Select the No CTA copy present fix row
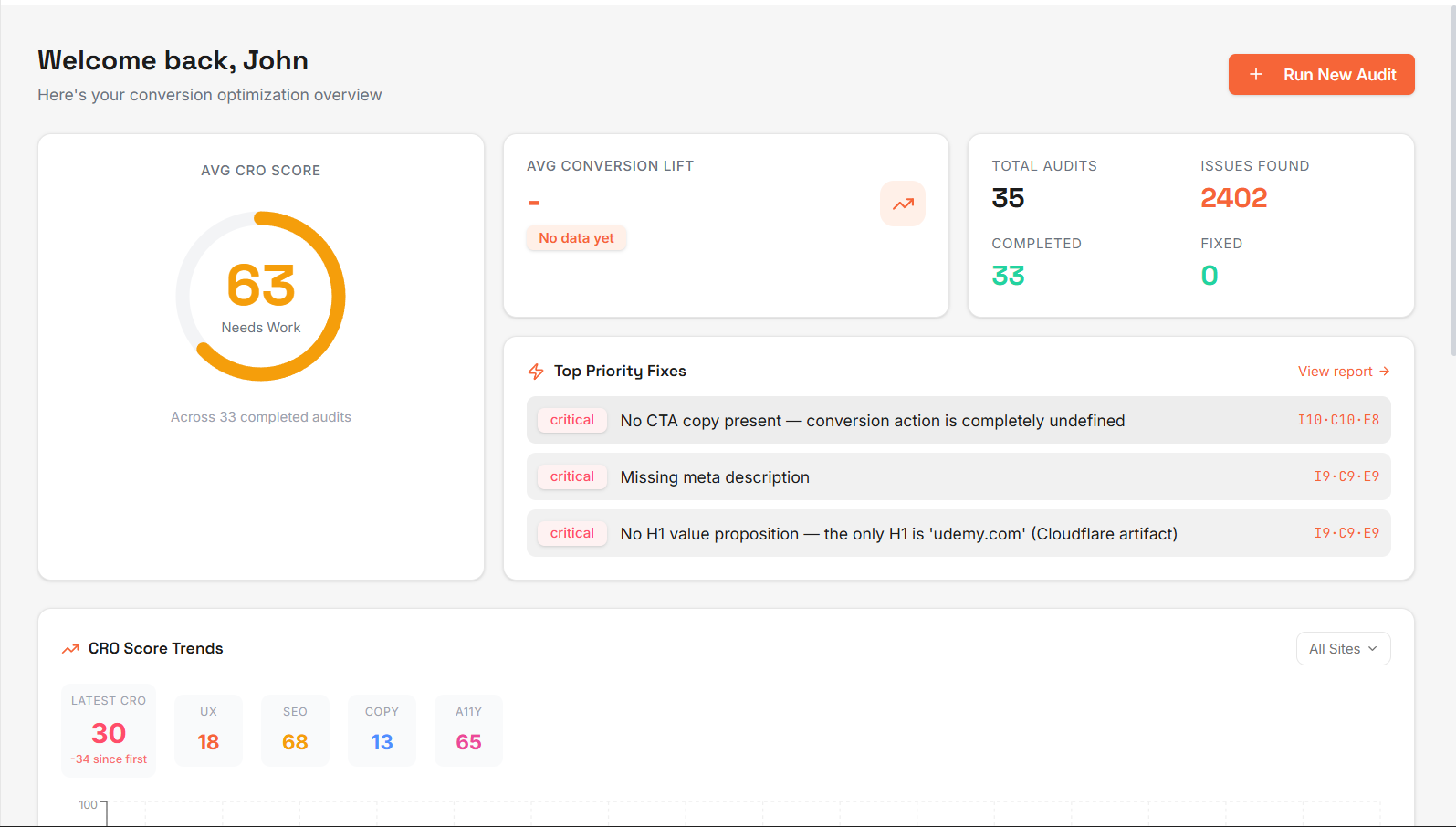1456x827 pixels. tap(958, 420)
